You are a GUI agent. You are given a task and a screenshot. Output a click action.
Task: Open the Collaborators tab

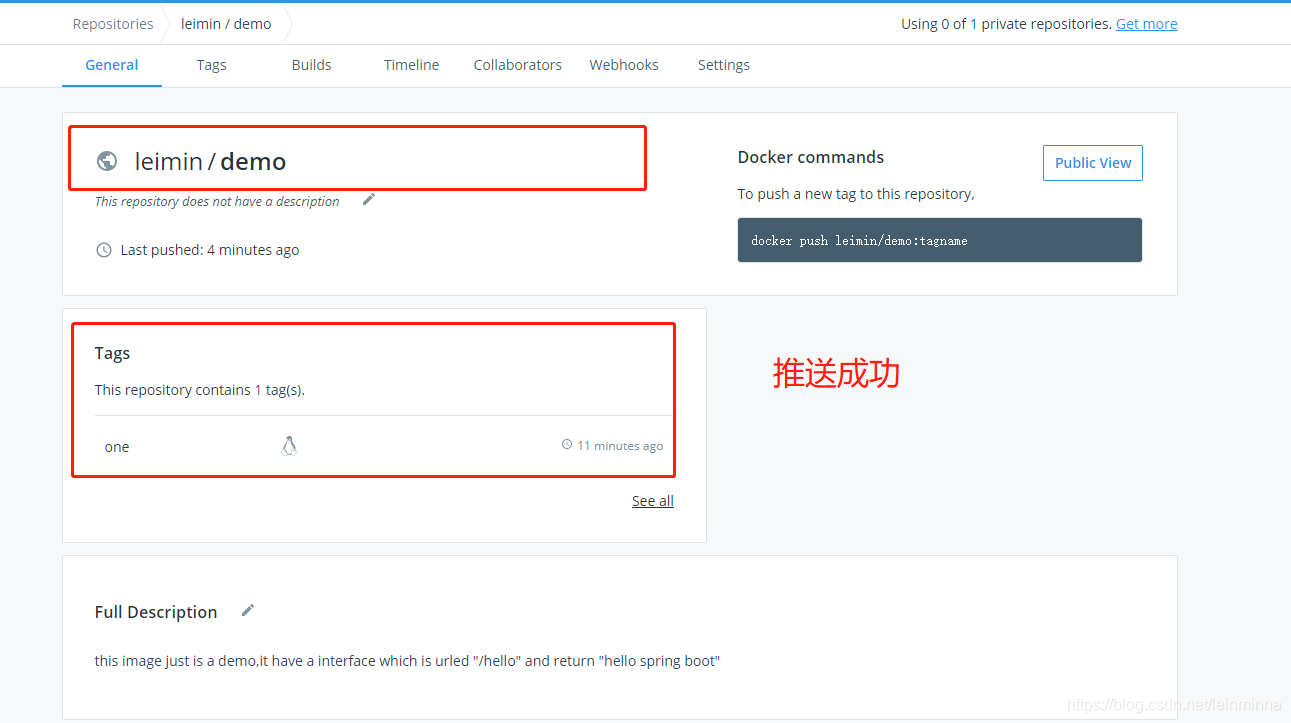click(518, 65)
